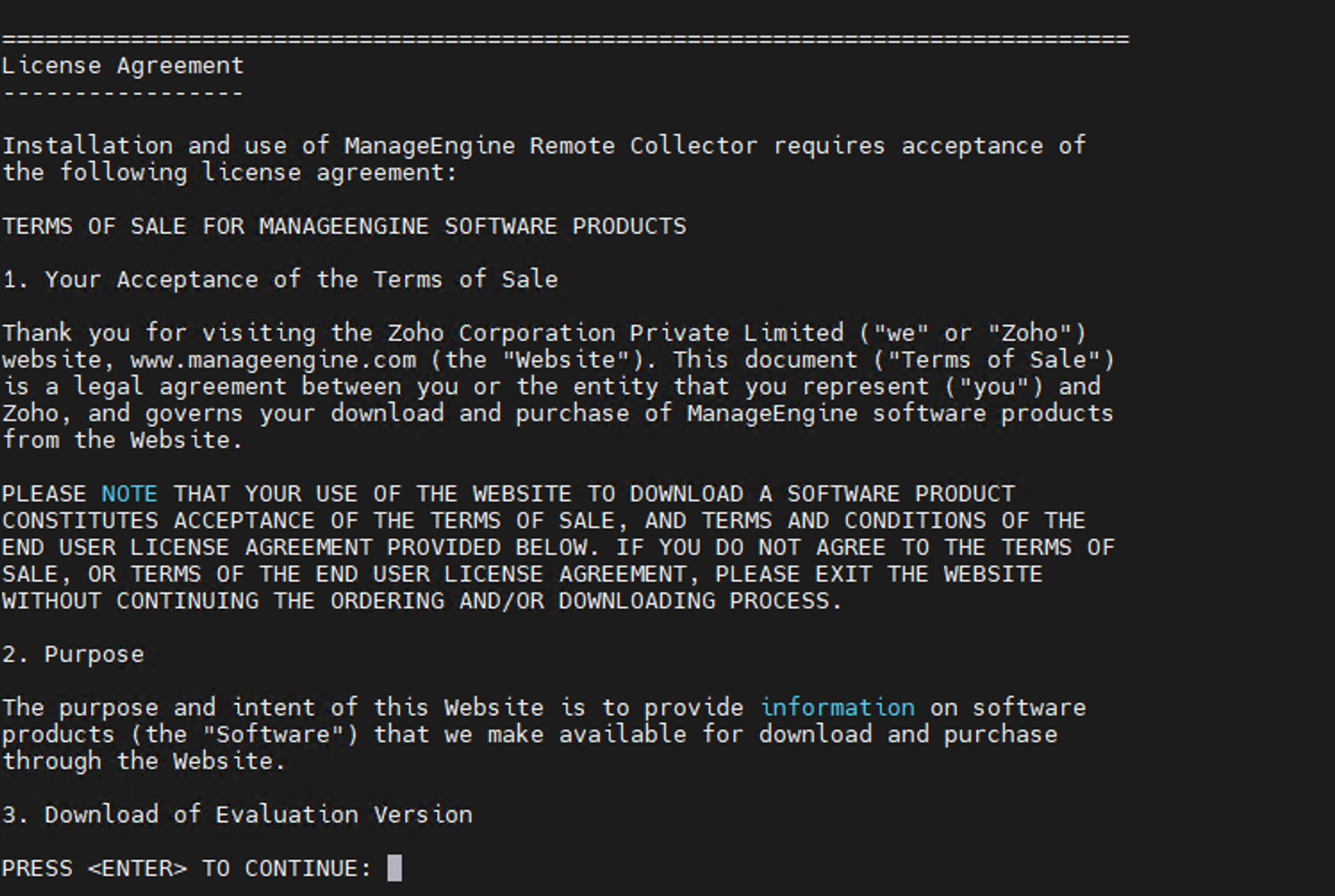1335x896 pixels.
Task: Click the highlighted word "information"
Action: pos(837,708)
